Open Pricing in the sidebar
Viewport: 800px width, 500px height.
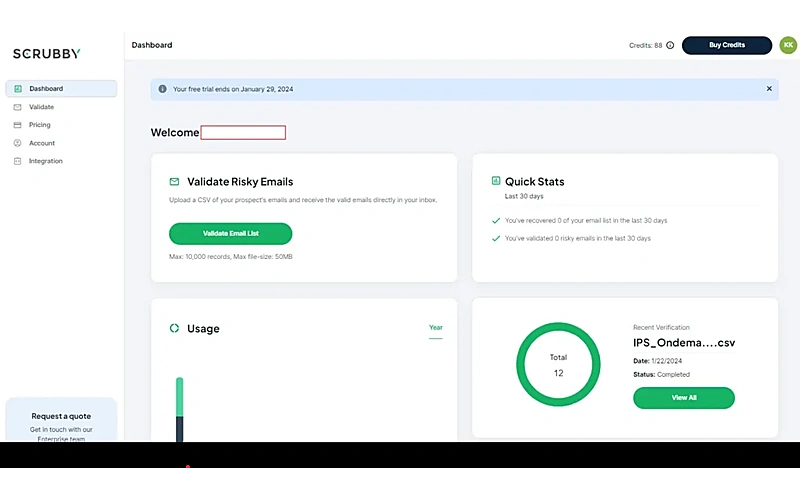tap(40, 125)
